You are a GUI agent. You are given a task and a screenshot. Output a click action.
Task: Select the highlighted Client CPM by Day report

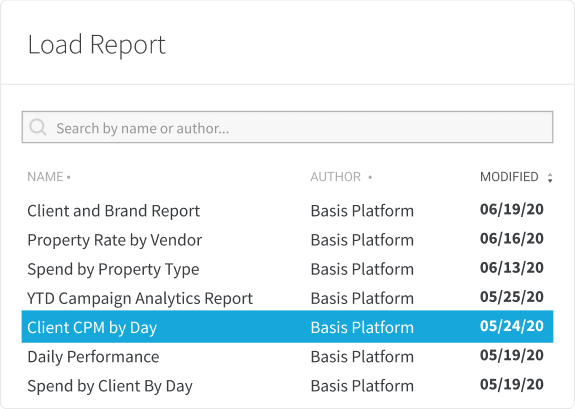[288, 327]
